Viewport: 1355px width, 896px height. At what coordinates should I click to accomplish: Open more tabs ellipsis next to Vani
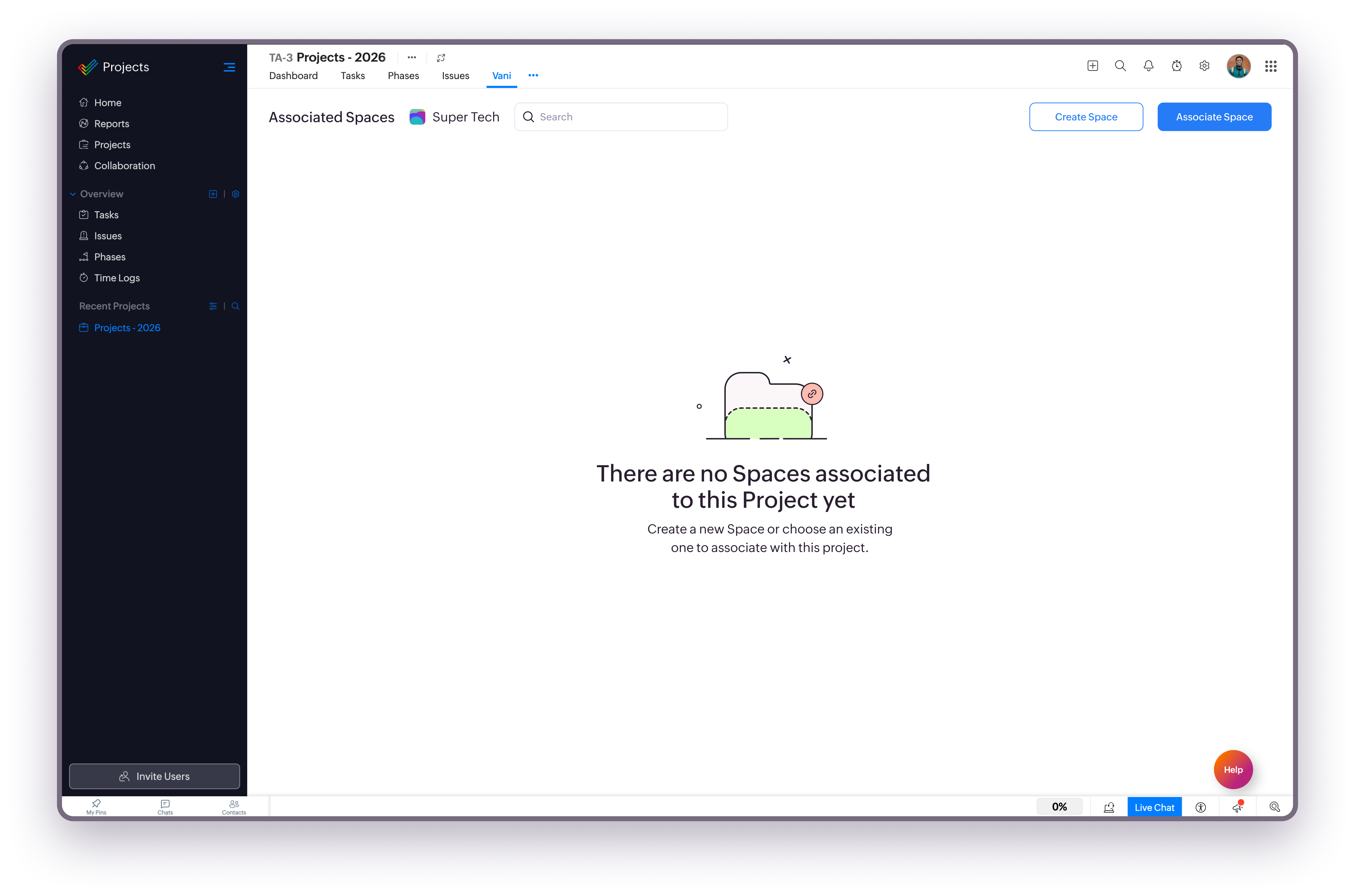coord(533,75)
